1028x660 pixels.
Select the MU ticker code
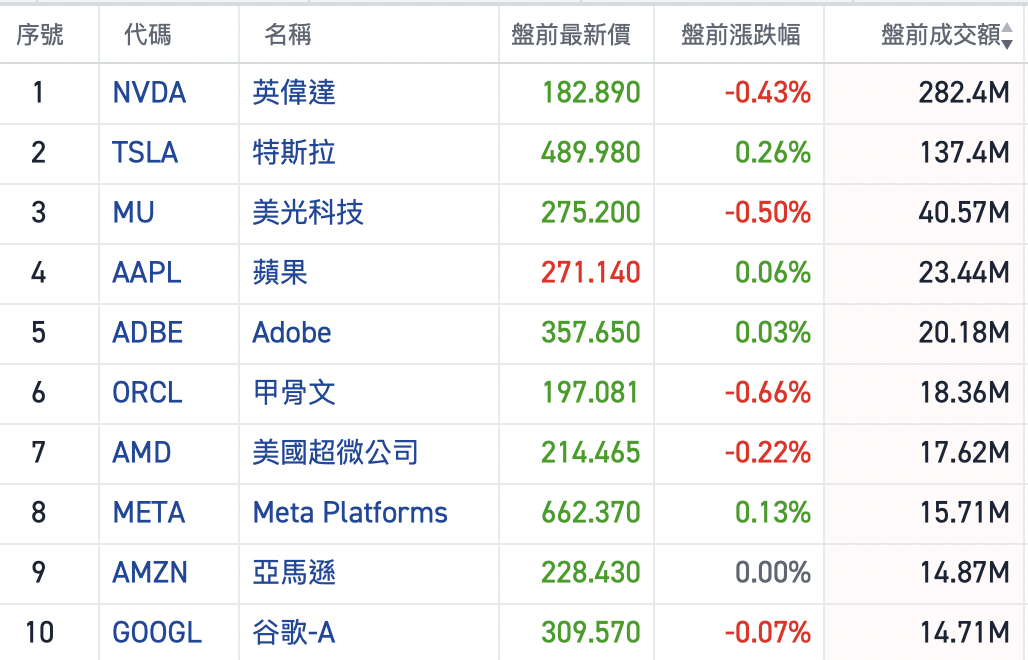point(133,213)
